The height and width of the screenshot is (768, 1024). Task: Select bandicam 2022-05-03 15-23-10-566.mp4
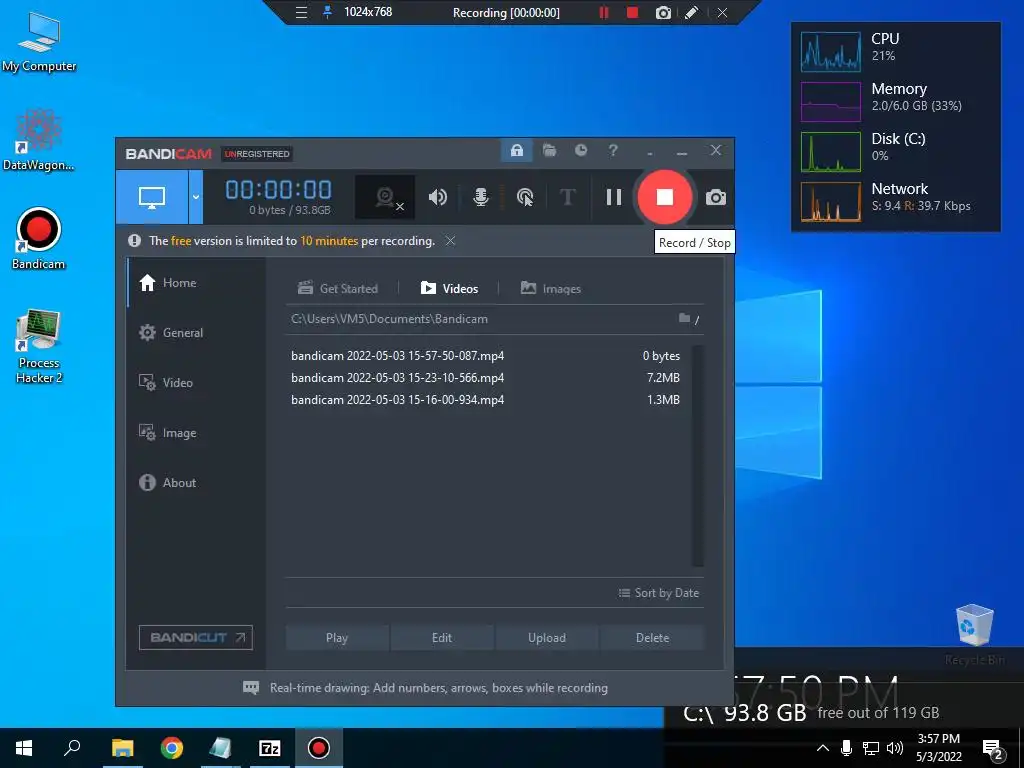click(486, 377)
